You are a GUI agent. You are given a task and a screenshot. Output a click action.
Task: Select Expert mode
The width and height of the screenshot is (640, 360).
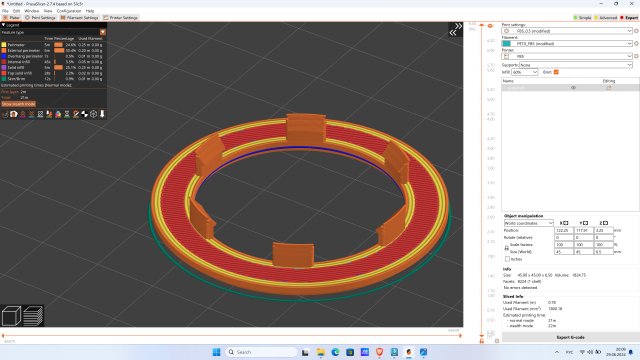coord(629,18)
